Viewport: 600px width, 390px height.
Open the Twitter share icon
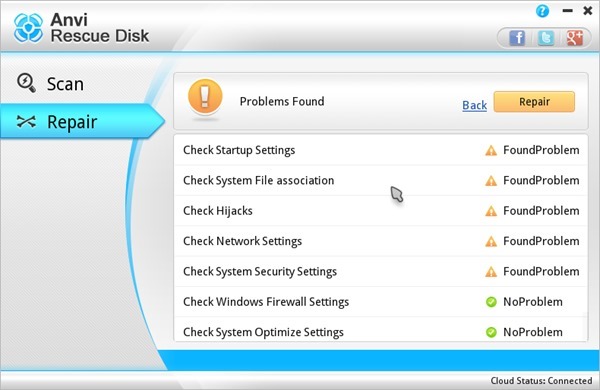click(x=546, y=38)
